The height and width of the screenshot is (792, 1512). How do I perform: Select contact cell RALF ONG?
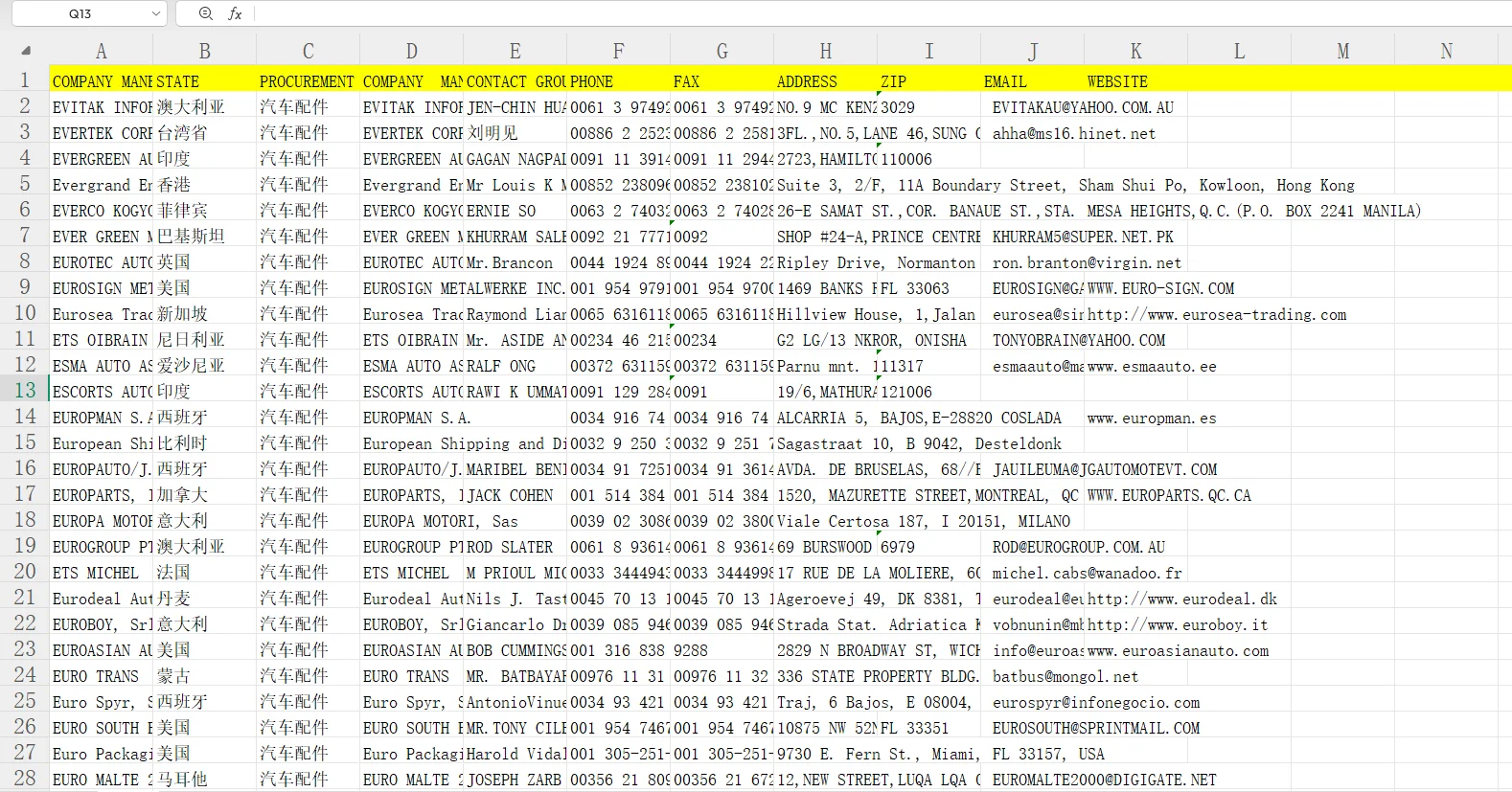coord(515,366)
